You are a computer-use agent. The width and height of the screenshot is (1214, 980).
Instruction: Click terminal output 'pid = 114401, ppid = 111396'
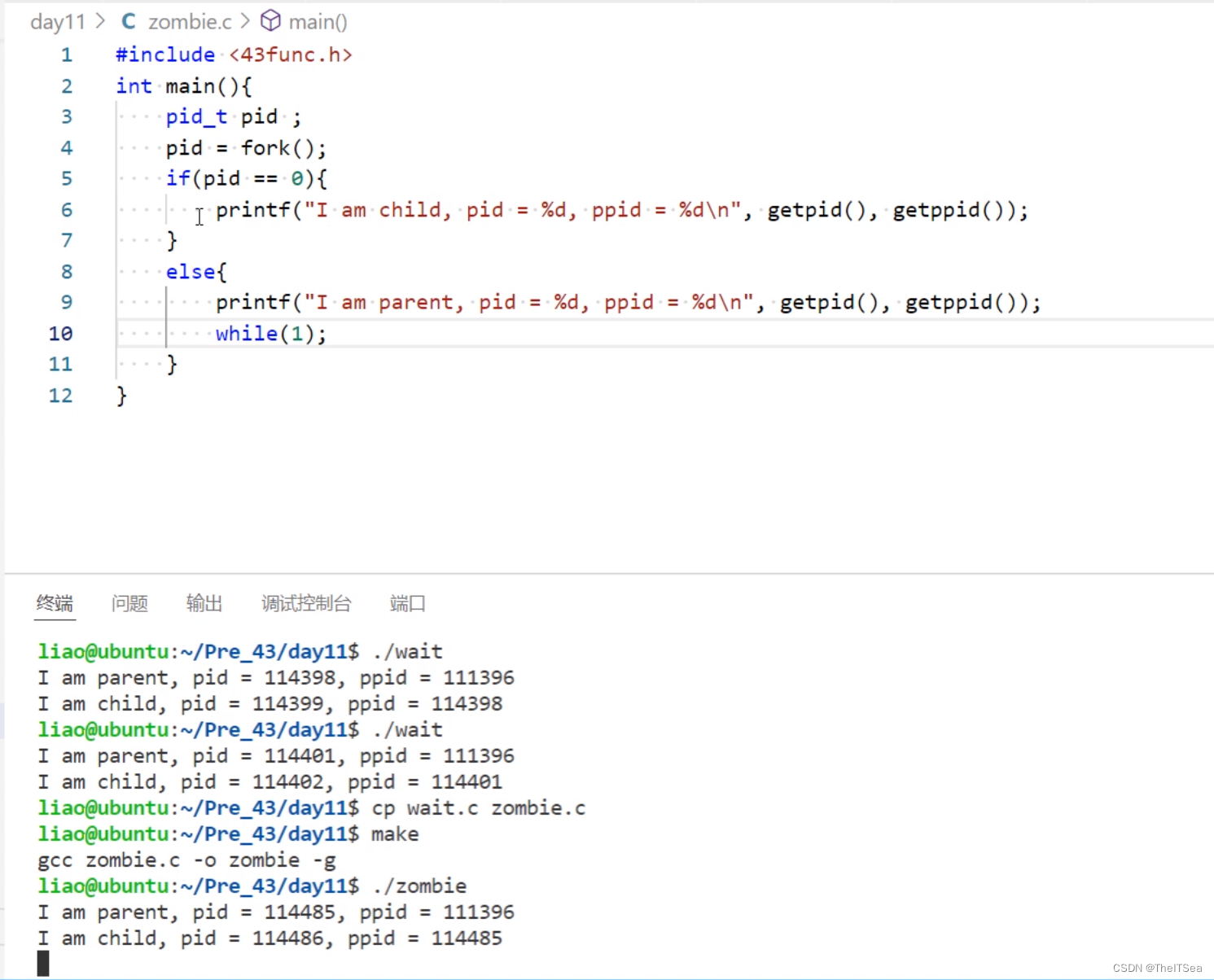tap(353, 755)
